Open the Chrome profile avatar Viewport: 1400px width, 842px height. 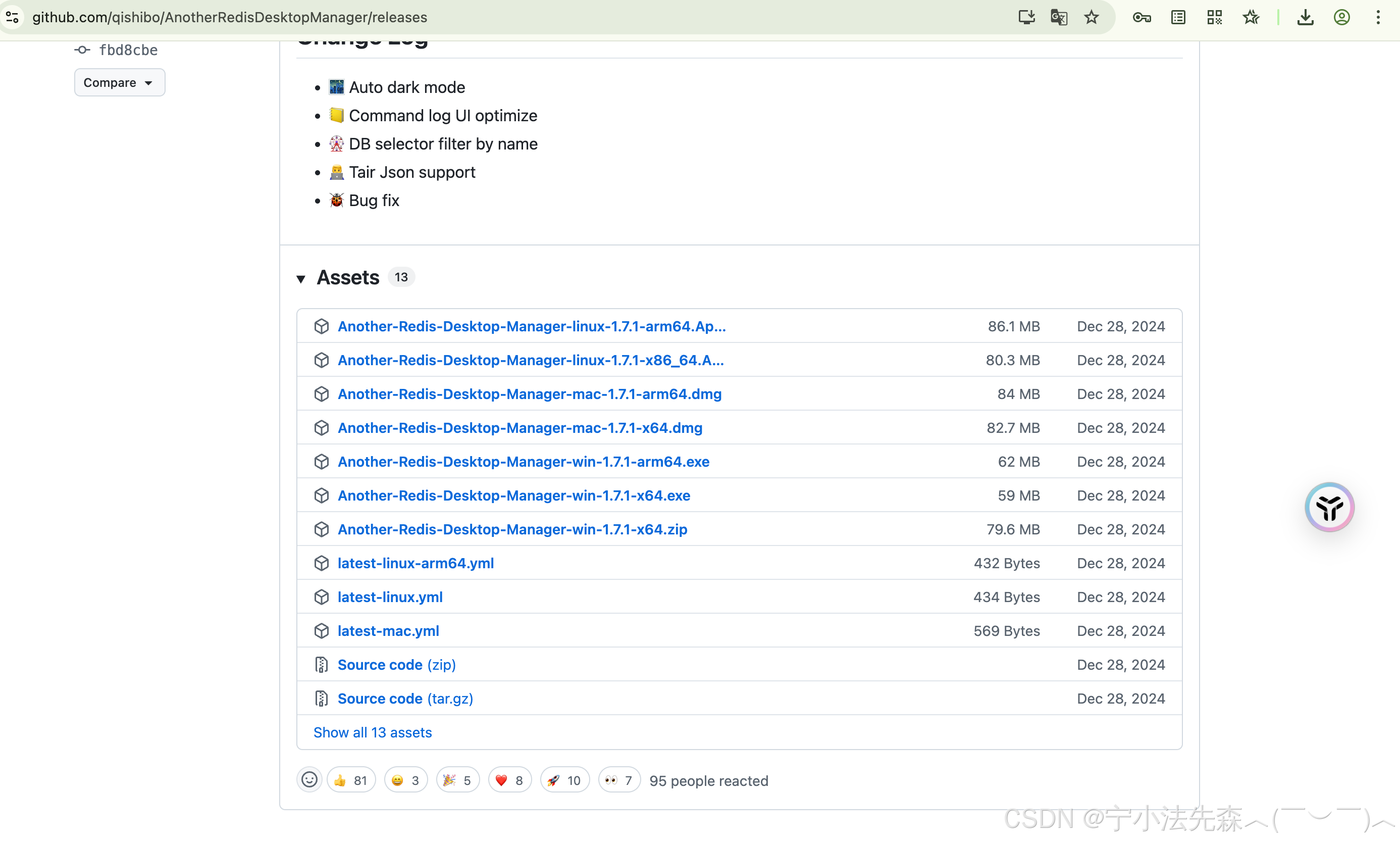coord(1342,17)
